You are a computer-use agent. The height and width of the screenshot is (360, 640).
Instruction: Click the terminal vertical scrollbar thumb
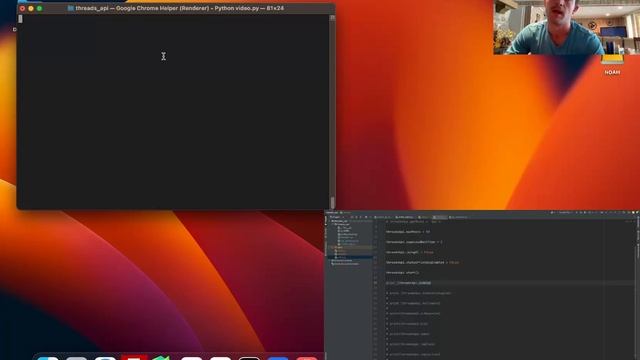click(x=332, y=202)
